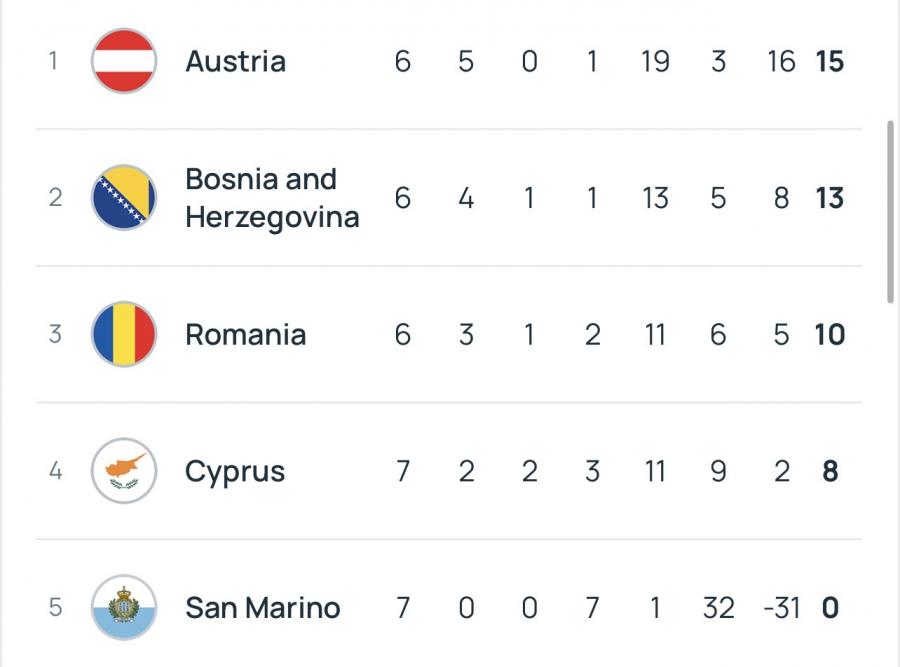Click San Marino's -31 goal difference
The height and width of the screenshot is (667, 900).
pyautogui.click(x=780, y=607)
